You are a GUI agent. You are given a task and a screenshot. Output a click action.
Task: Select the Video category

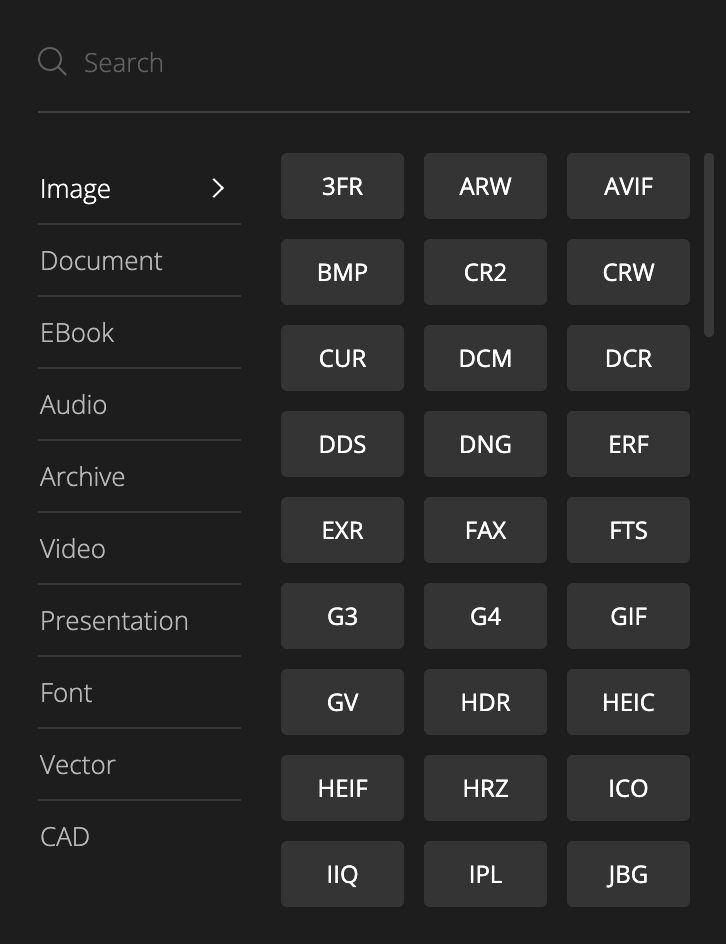[139, 548]
